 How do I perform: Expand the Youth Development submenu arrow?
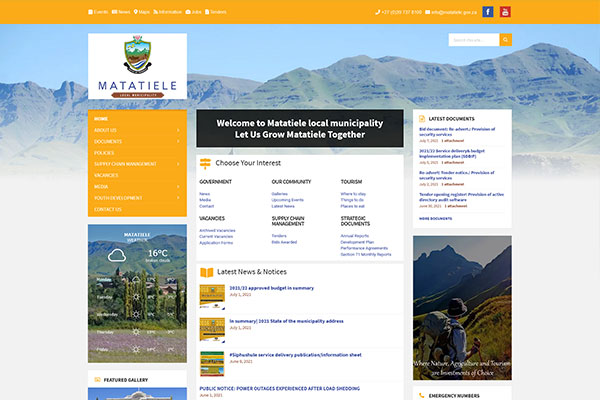(180, 198)
